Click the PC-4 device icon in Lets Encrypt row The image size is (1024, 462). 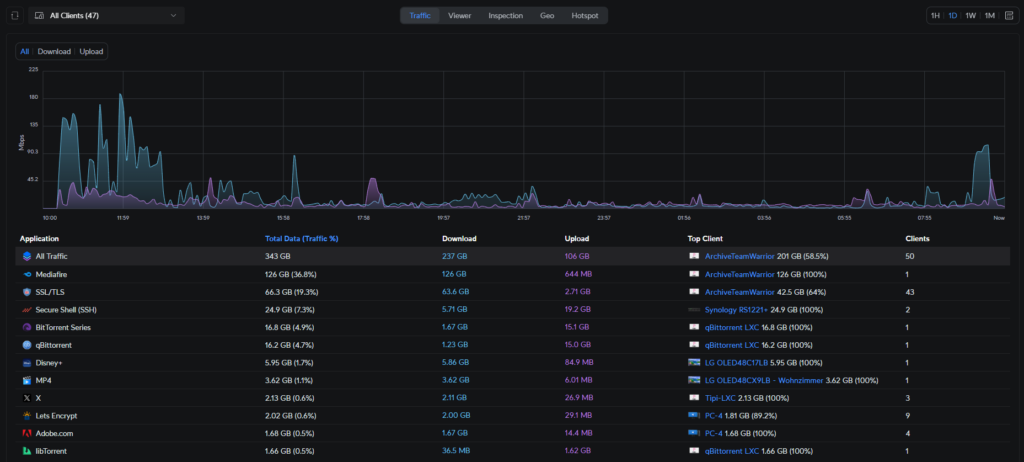pos(694,416)
